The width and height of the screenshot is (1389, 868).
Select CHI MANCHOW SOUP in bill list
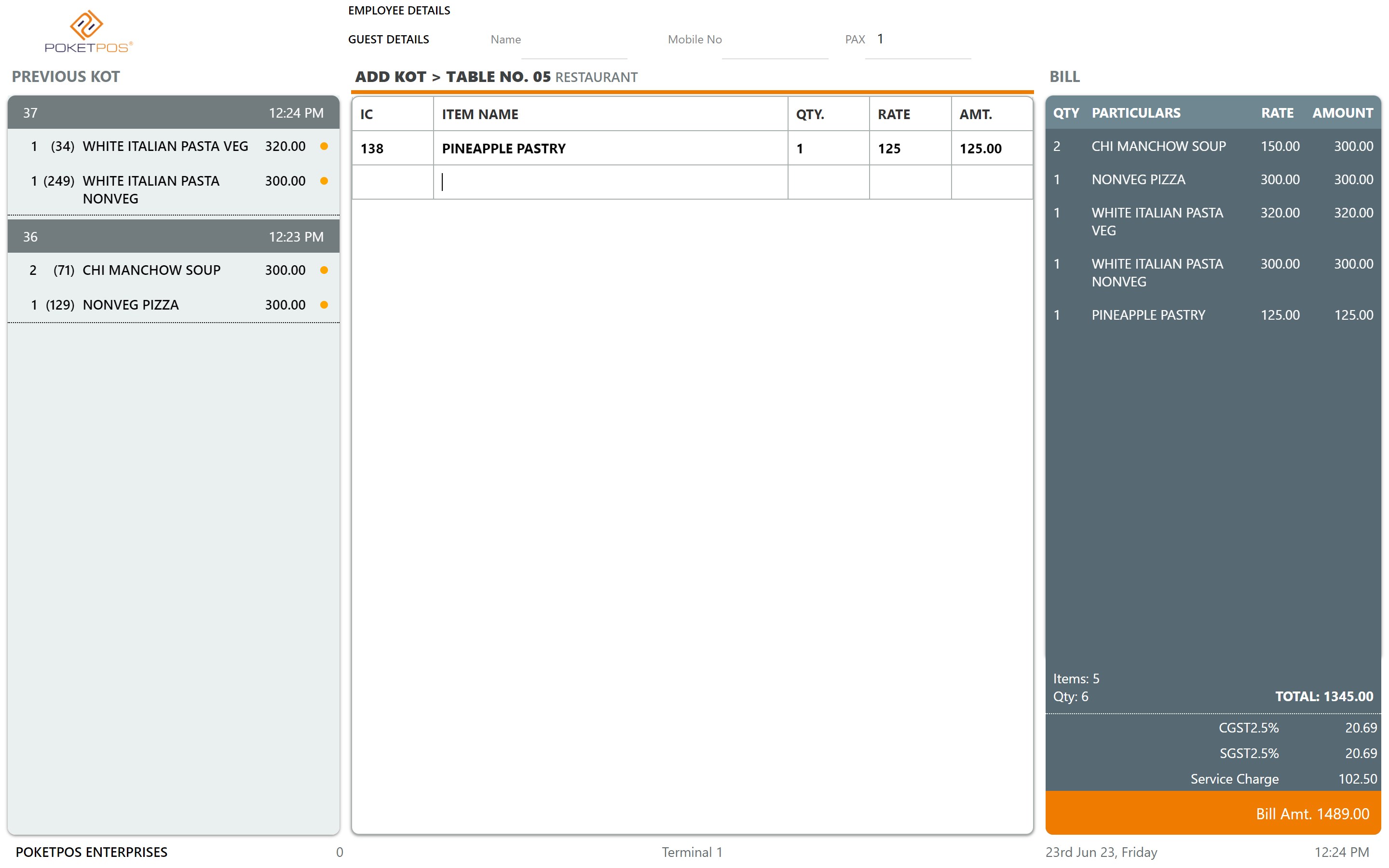click(1158, 147)
